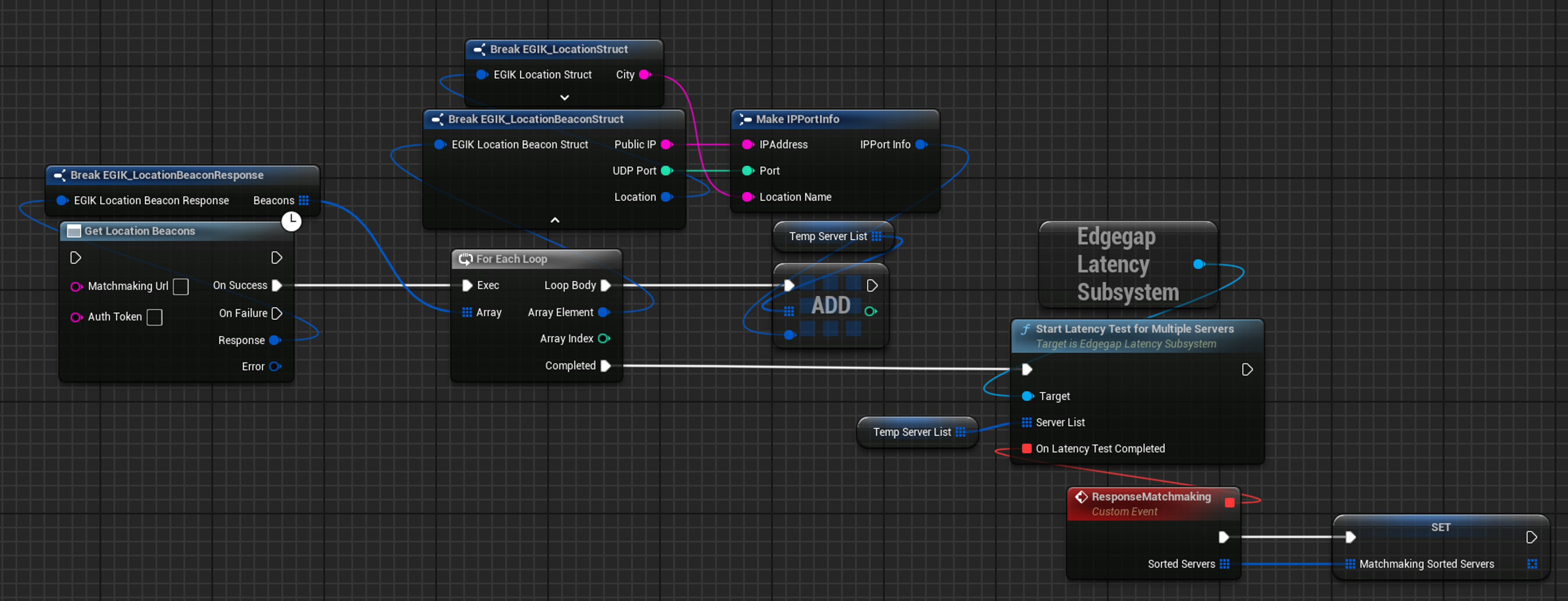The image size is (1568, 601).
Task: Select the Break EGIK_LocationBeaconResponse node title
Action: coord(167,175)
